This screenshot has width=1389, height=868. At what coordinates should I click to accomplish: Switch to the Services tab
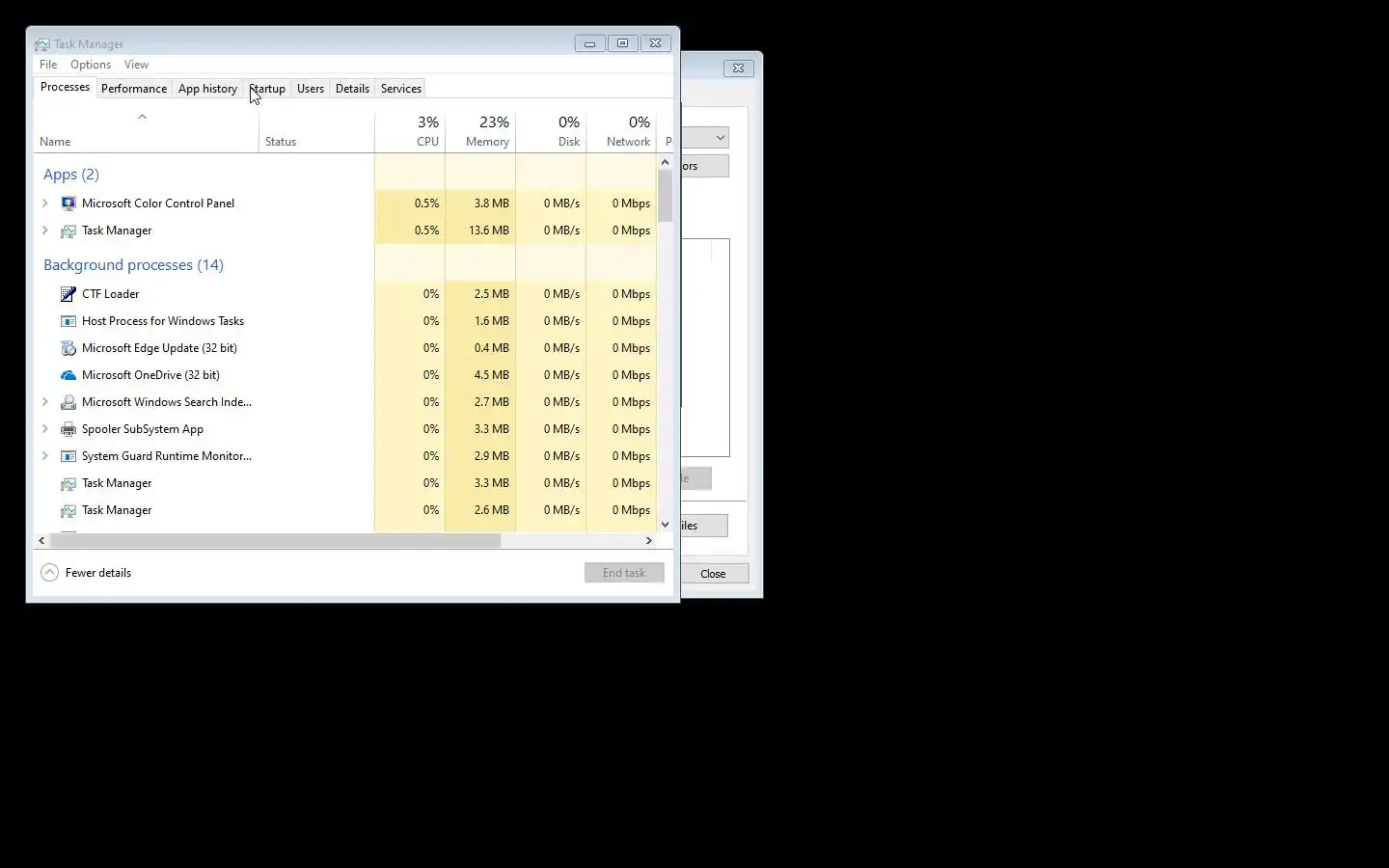pyautogui.click(x=401, y=89)
